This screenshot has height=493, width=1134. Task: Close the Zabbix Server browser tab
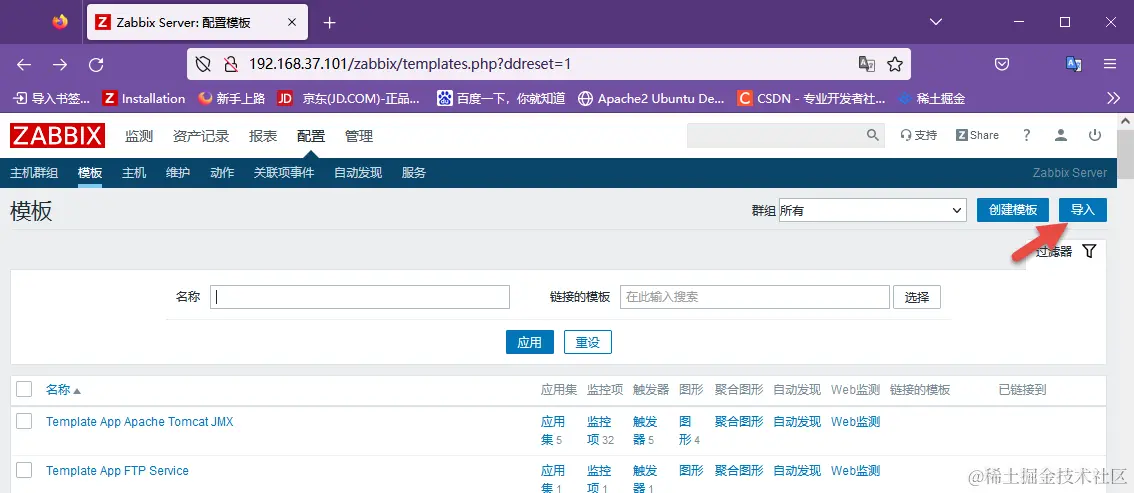(292, 22)
